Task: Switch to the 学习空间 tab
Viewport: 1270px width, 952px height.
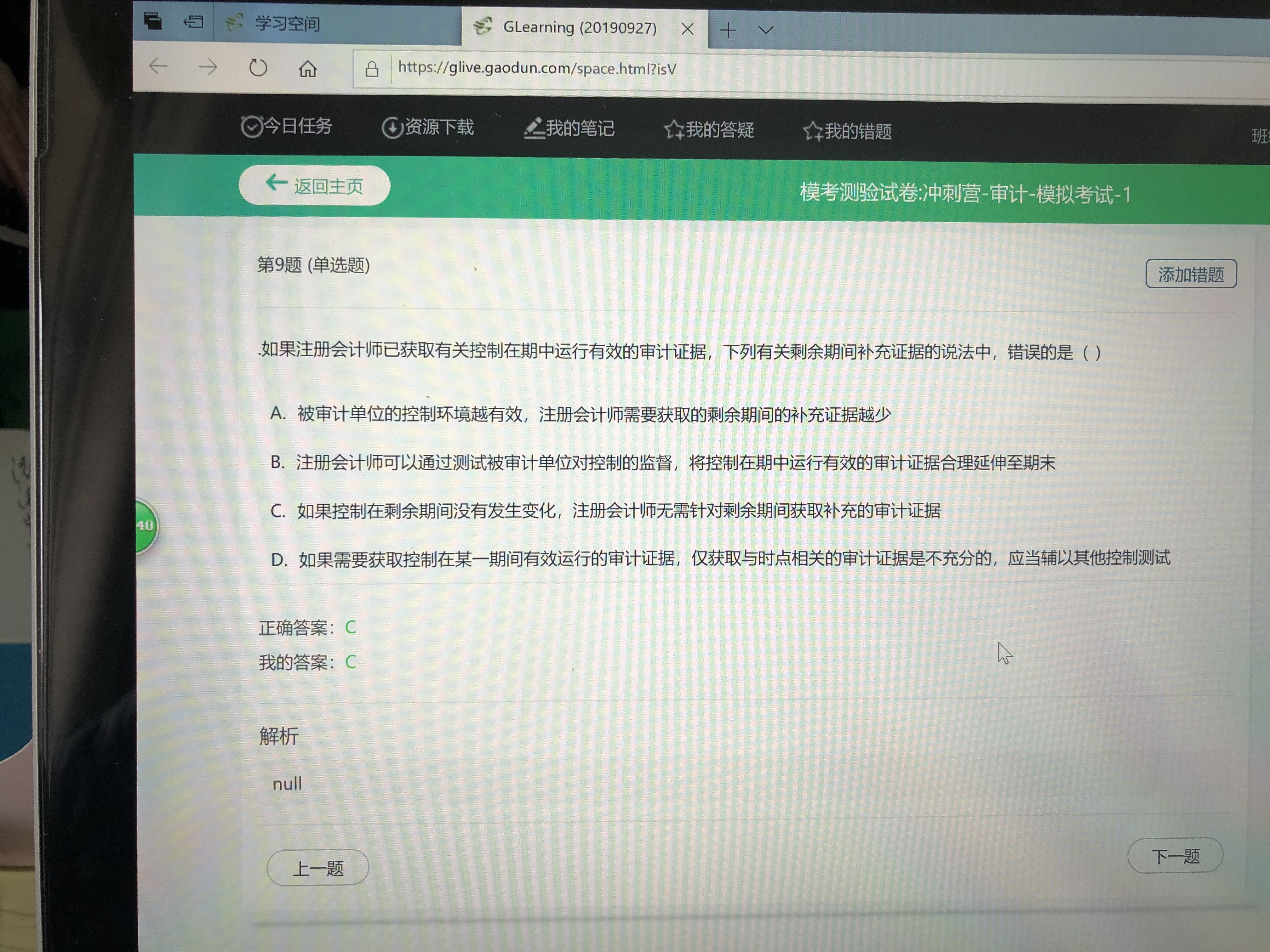Action: point(287,24)
